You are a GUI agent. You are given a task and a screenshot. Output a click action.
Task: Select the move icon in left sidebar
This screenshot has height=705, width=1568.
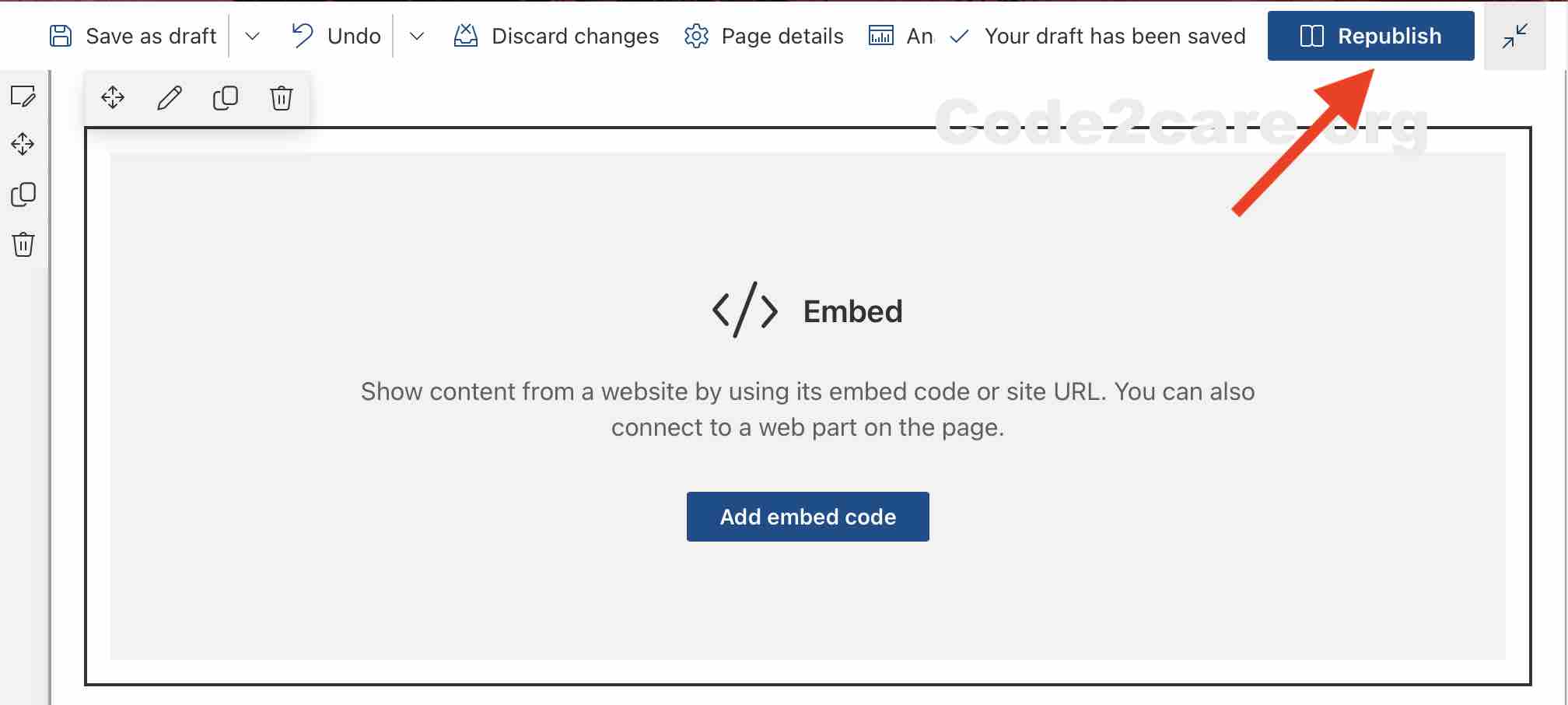click(23, 145)
